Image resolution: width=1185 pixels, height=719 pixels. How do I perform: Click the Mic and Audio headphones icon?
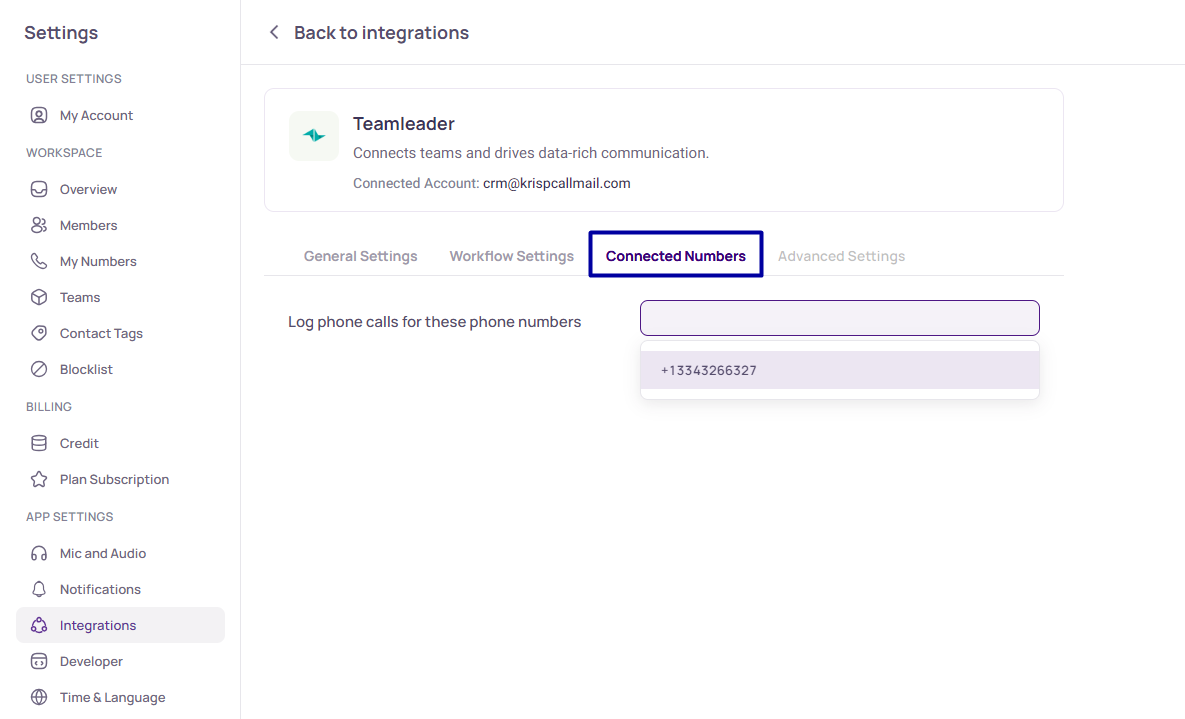(39, 553)
